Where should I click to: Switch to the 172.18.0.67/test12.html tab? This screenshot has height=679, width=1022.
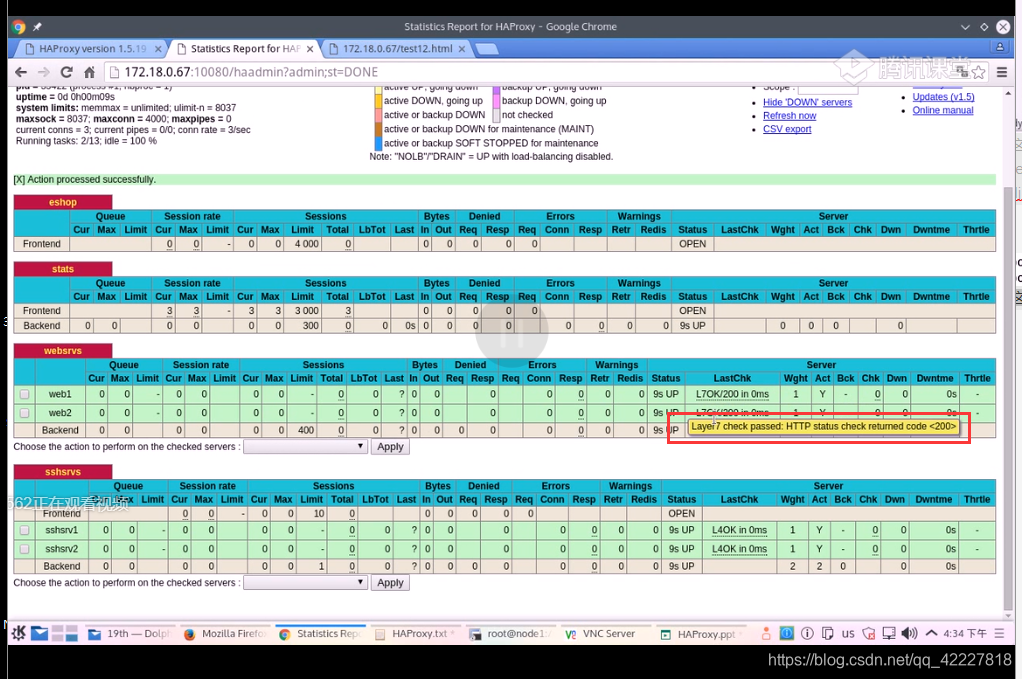[397, 49]
